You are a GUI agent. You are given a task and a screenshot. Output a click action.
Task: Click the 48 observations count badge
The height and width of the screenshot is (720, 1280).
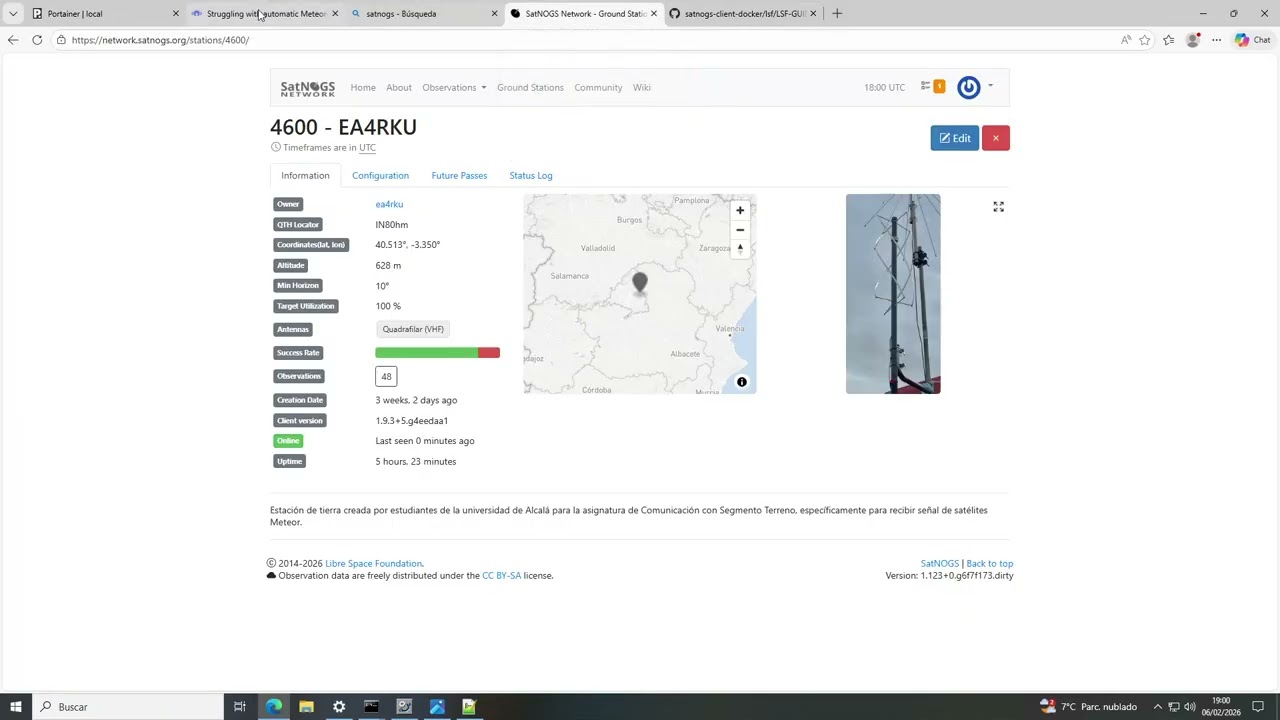[386, 376]
